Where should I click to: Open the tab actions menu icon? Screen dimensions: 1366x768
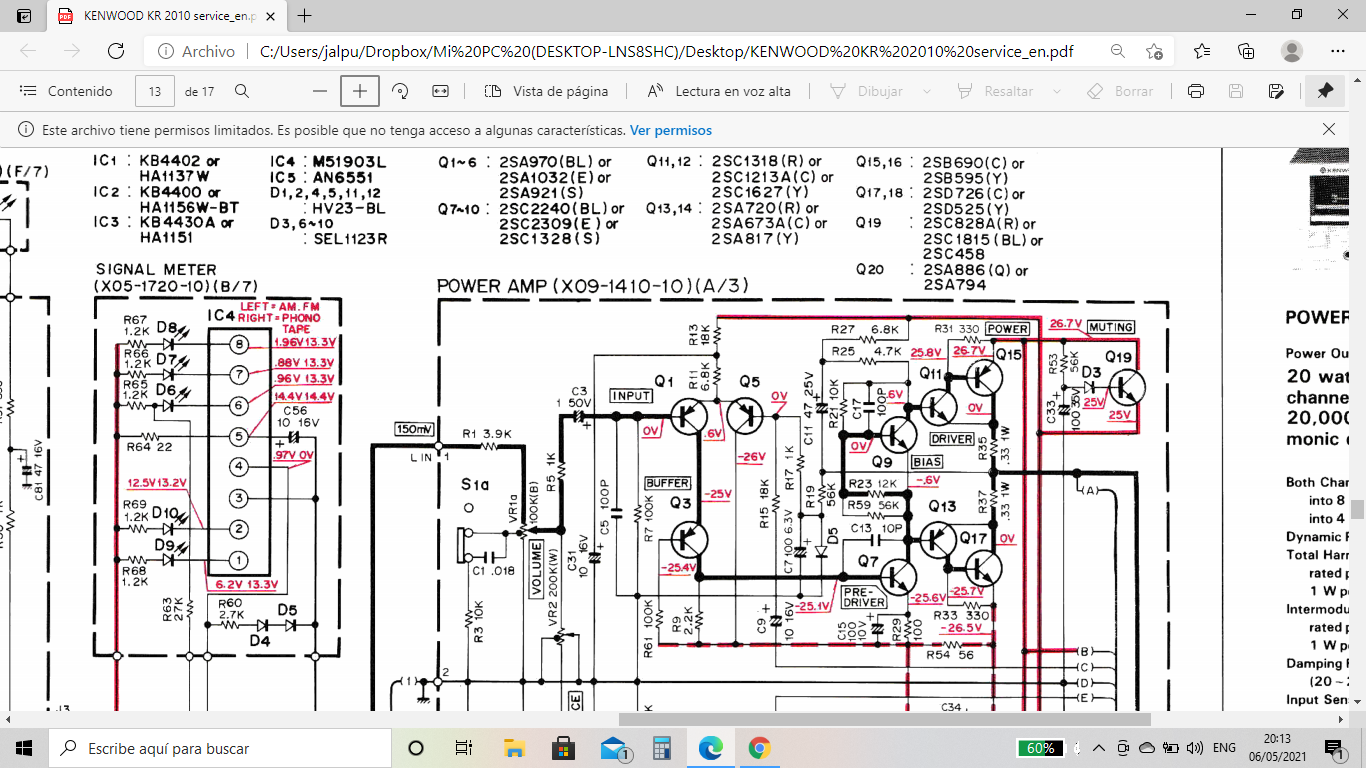(24, 16)
